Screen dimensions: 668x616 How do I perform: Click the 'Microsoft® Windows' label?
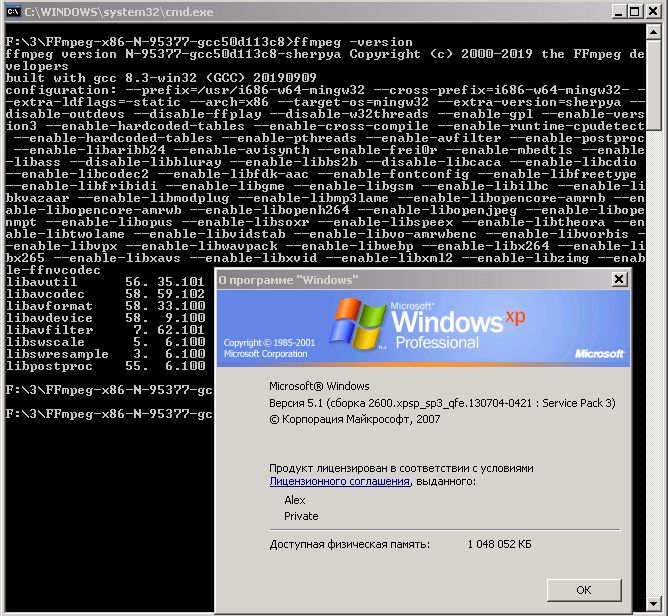(319, 386)
